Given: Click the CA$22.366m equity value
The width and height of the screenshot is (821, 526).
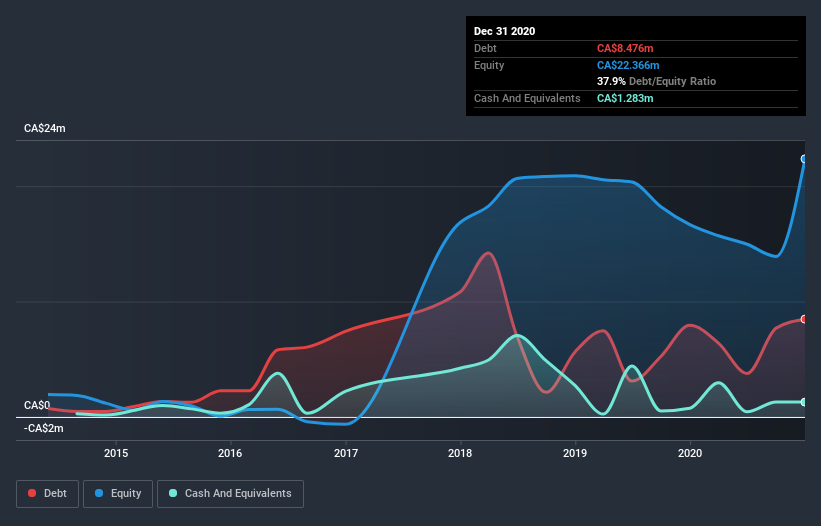Looking at the screenshot, I should click(x=628, y=65).
